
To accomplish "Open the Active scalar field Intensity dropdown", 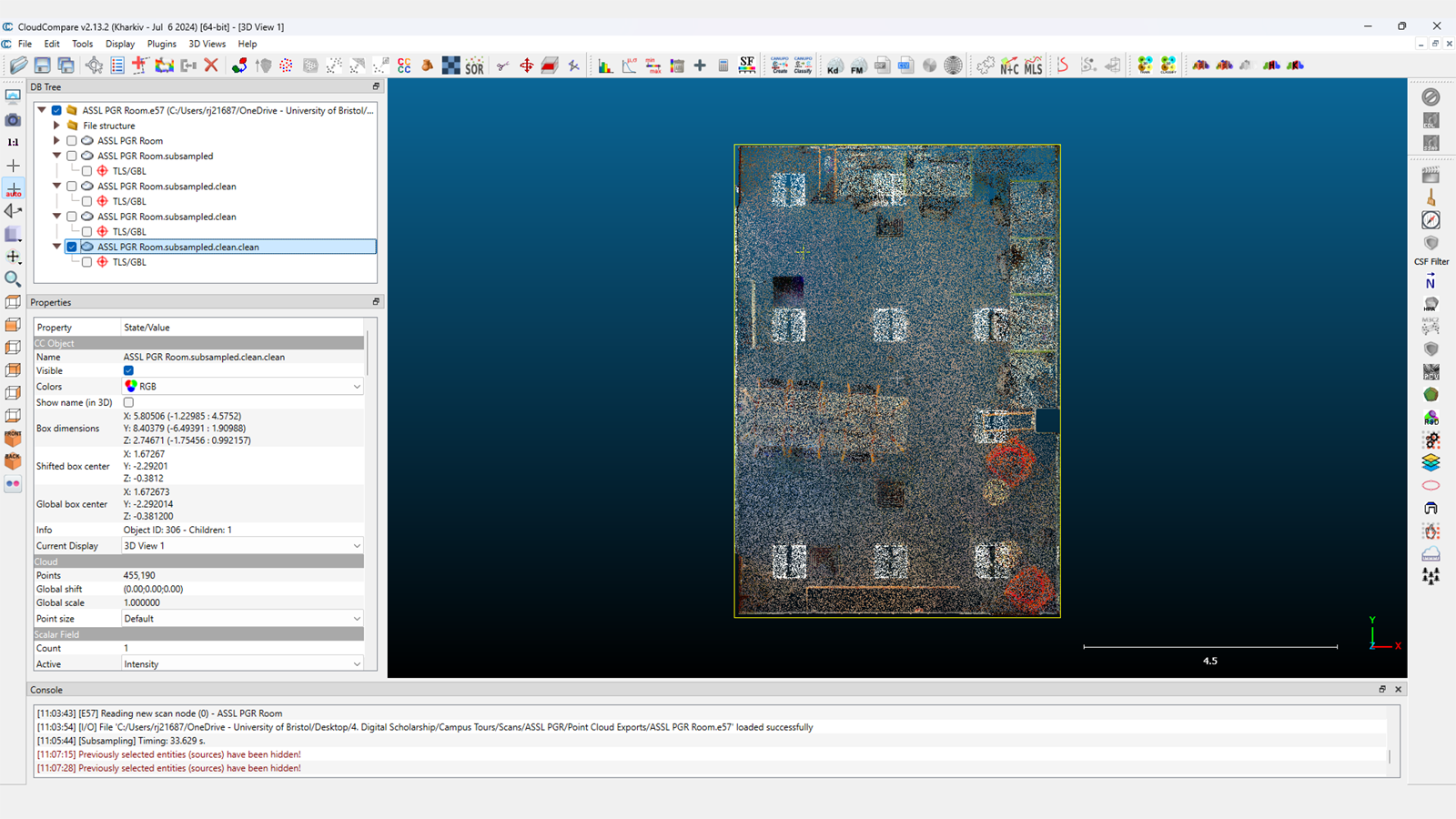I will click(x=243, y=664).
